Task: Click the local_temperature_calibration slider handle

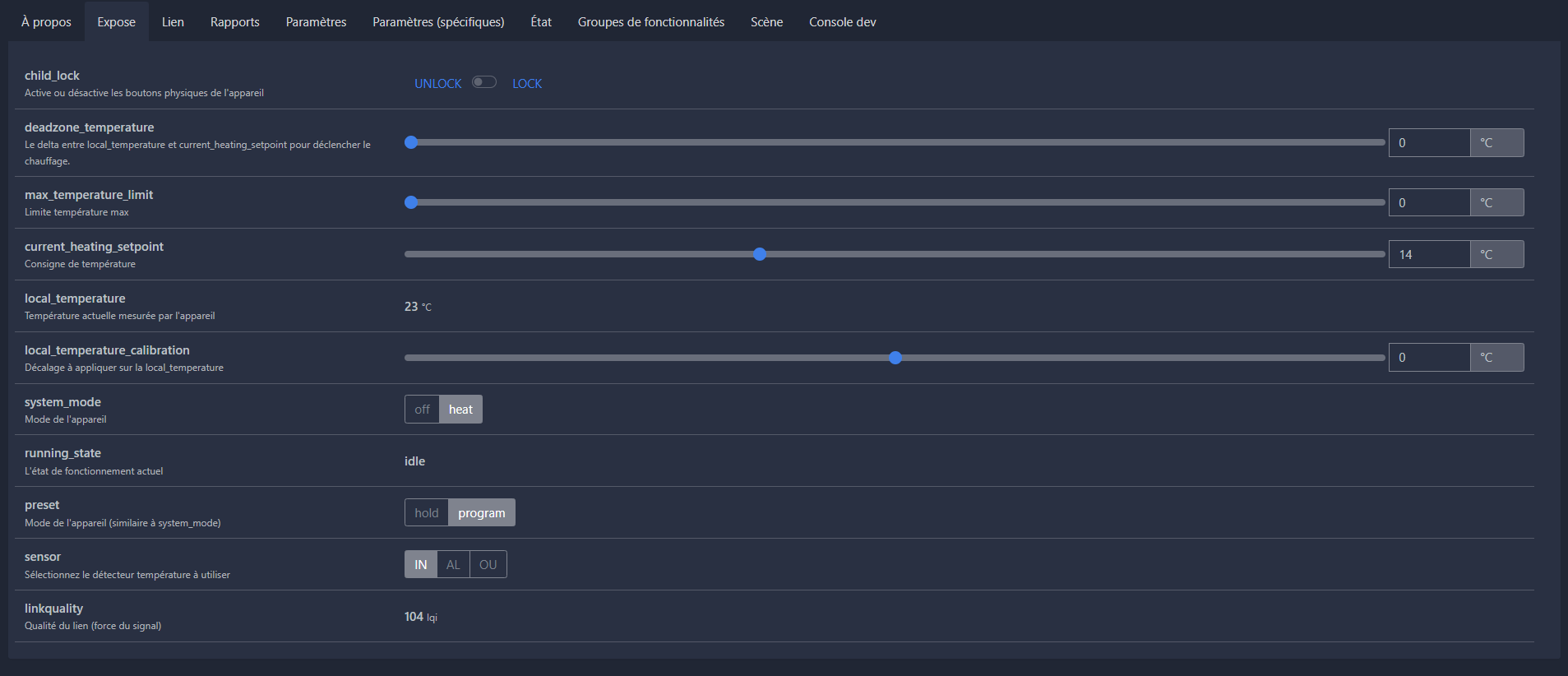Action: 895,358
